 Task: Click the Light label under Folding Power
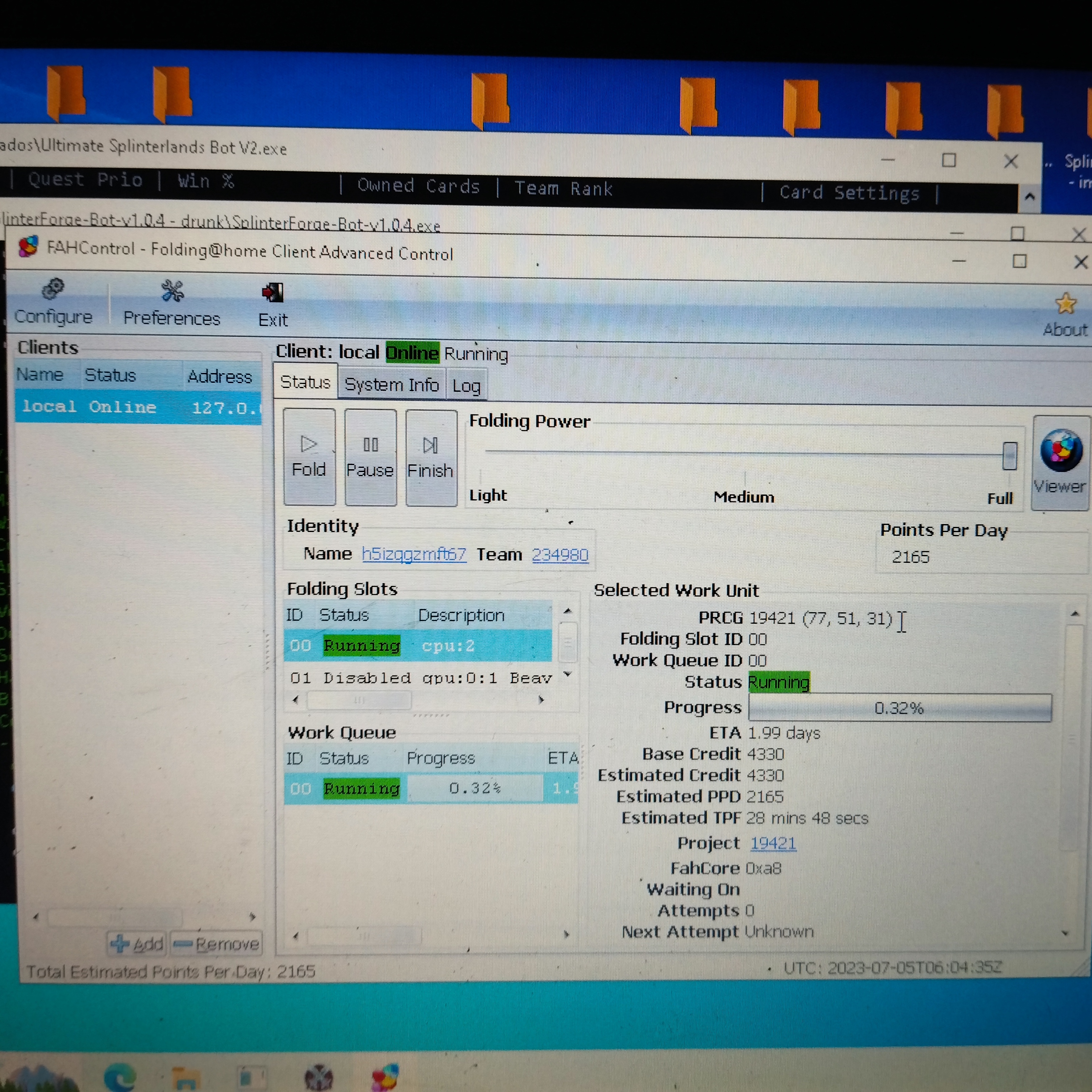point(488,495)
